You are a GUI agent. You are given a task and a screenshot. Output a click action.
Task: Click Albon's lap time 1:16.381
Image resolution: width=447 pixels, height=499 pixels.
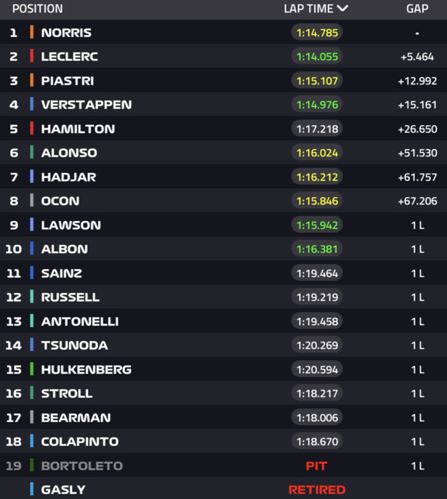pos(317,249)
